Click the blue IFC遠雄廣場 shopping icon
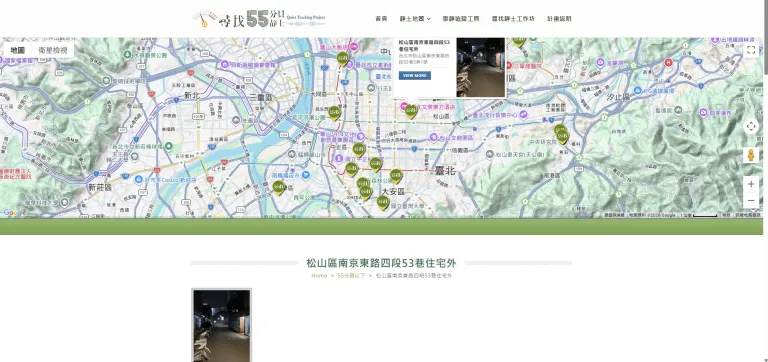 [x=637, y=91]
